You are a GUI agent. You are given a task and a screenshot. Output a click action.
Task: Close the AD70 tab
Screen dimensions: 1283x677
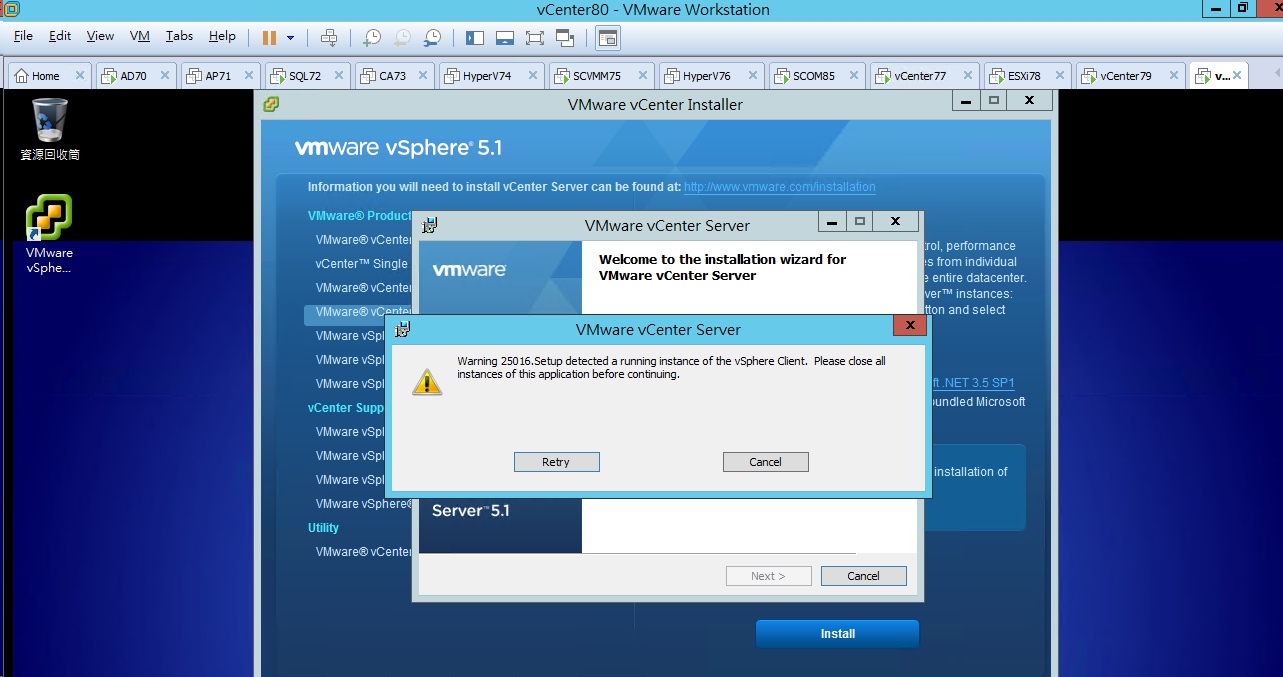(164, 76)
